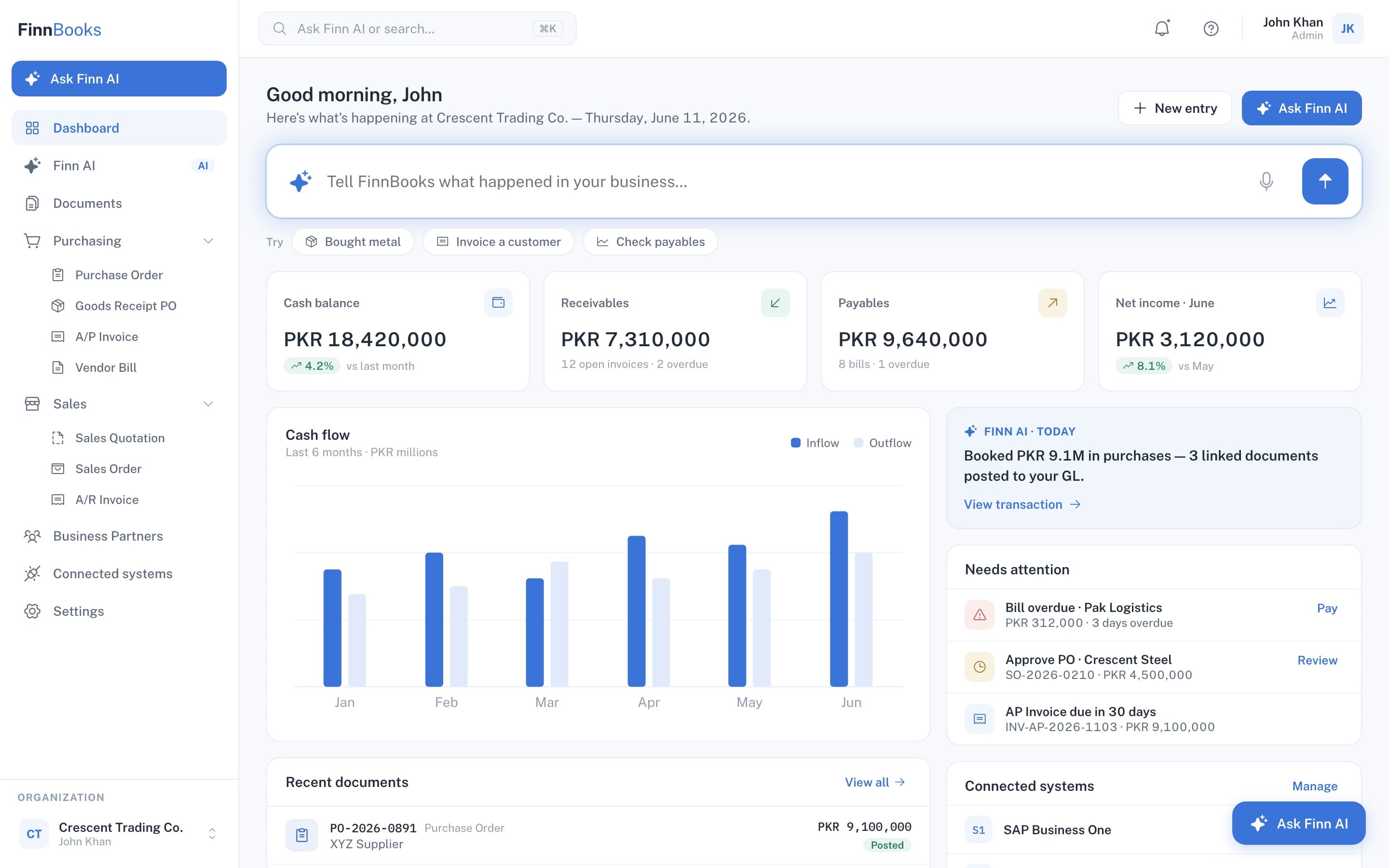Open the help question mark icon
This screenshot has width=1389, height=868.
[x=1211, y=28]
